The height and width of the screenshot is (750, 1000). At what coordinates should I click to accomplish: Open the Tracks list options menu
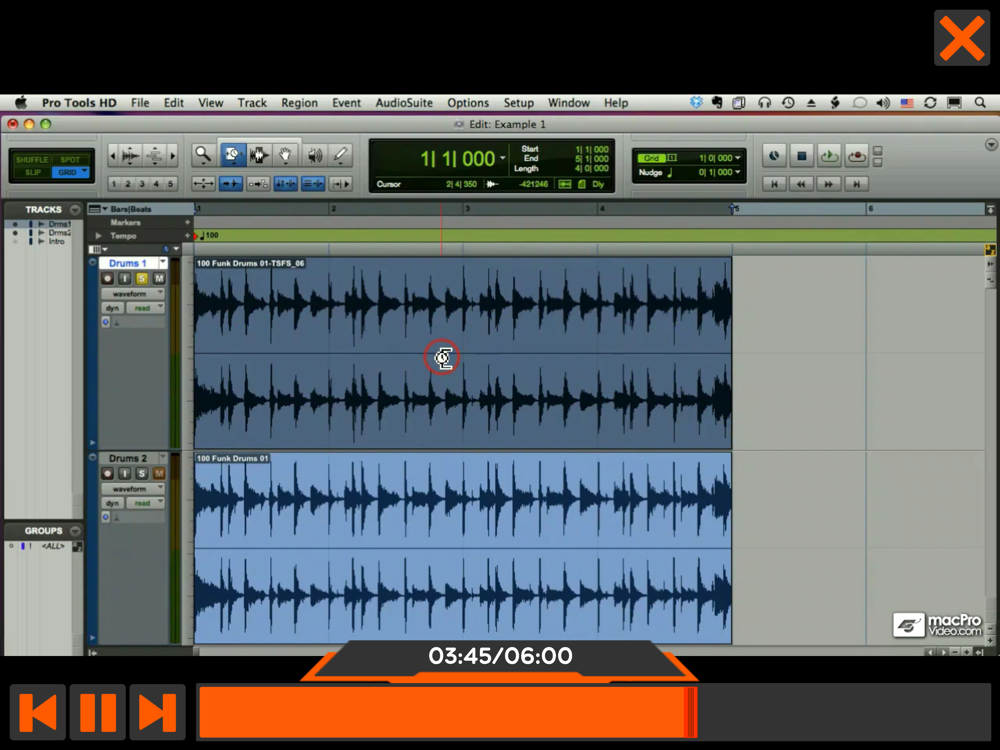point(75,210)
